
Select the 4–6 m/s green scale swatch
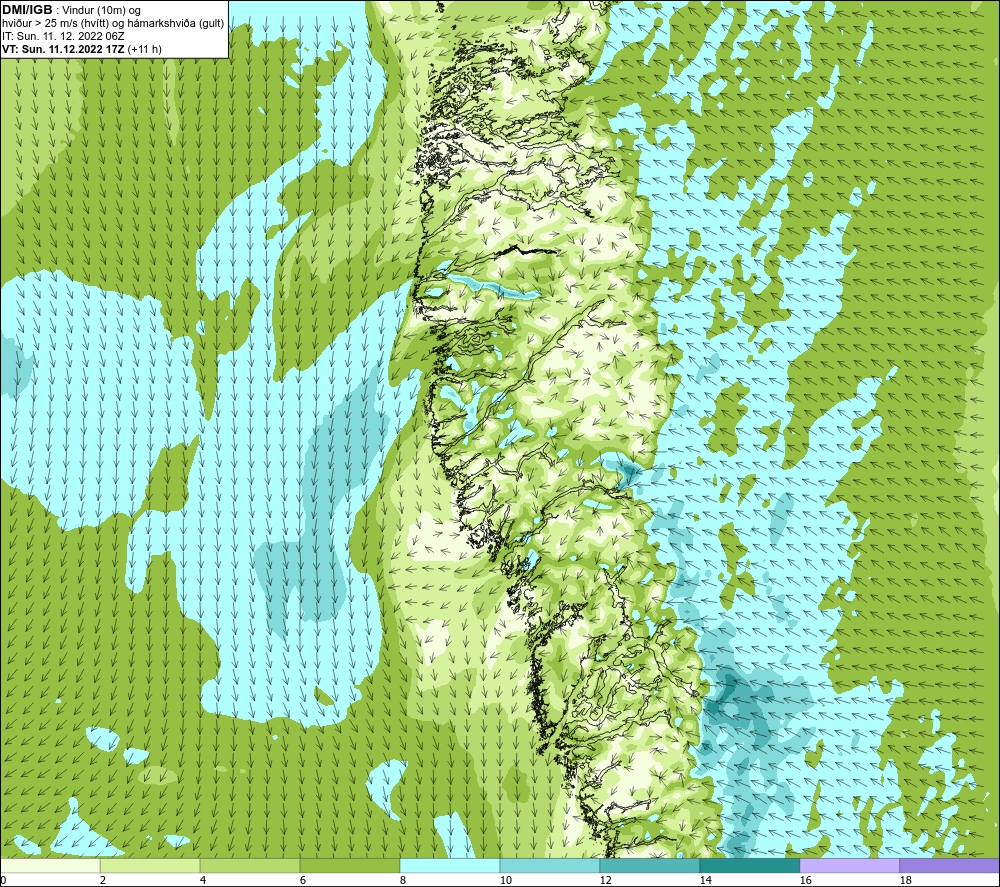click(250, 865)
